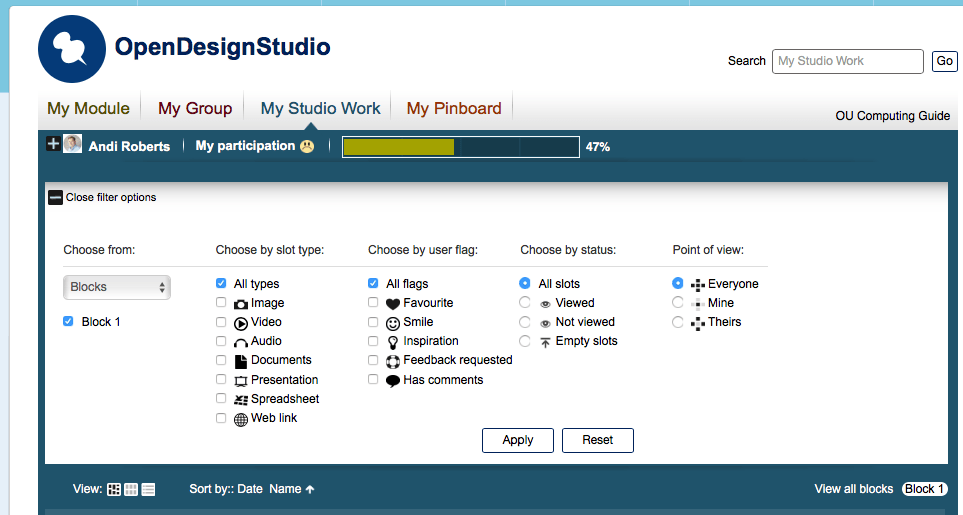Viewport: 963px width, 515px height.
Task: Check the Feedback requested checkbox
Action: (x=373, y=360)
